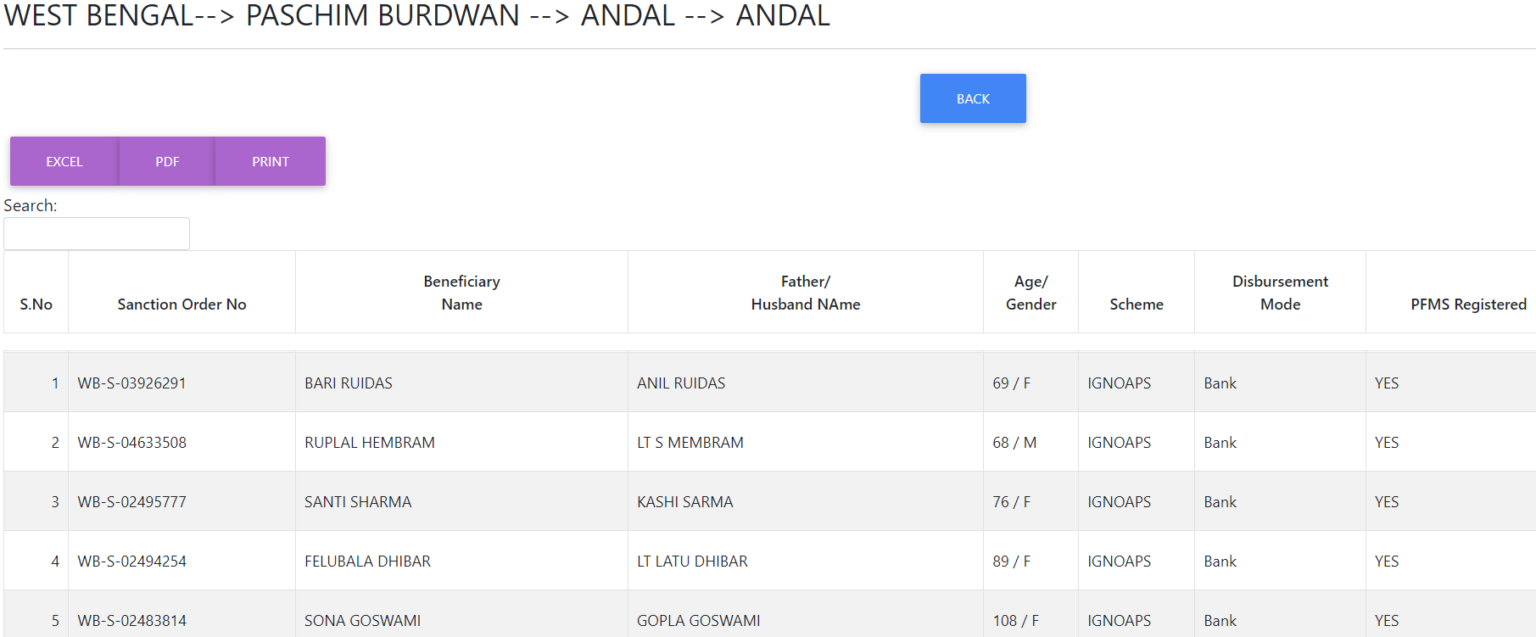
Task: Sort by Disbursement Mode header
Action: point(1280,292)
